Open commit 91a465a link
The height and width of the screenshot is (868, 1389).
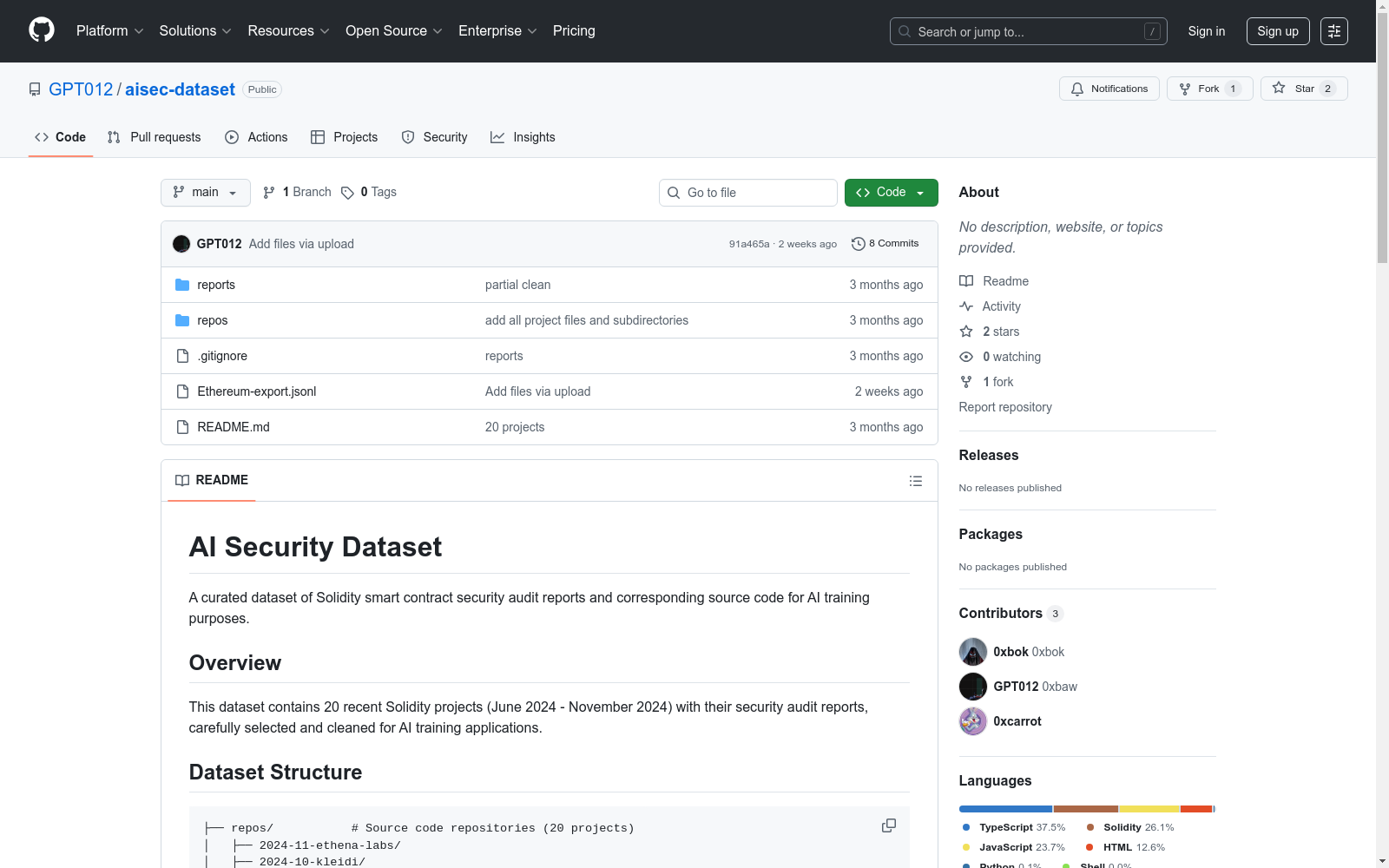point(749,244)
